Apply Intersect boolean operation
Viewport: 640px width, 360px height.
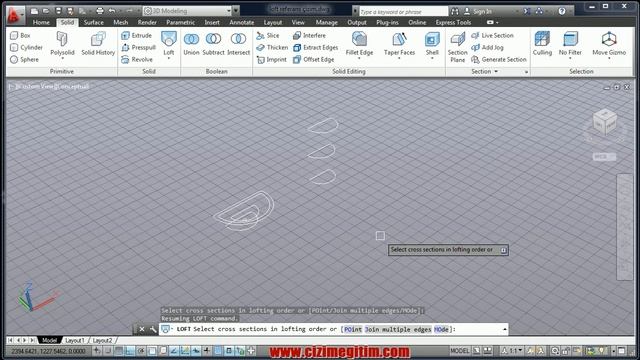tap(238, 43)
